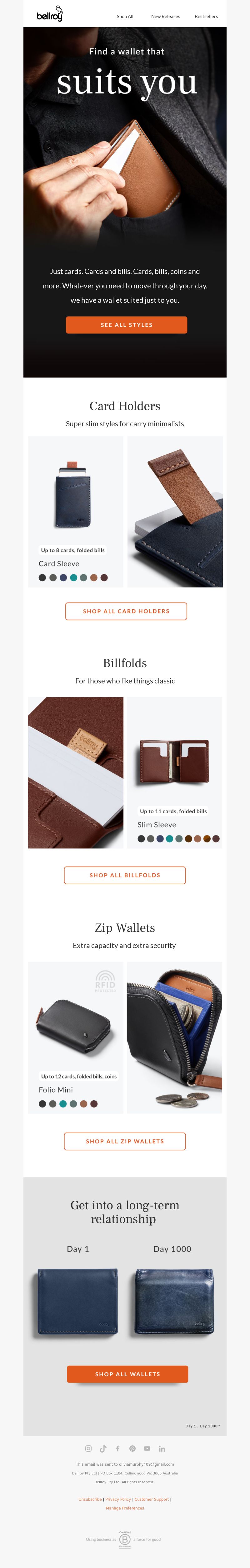Select the teal Card Sleeve color swatch

coord(74,578)
